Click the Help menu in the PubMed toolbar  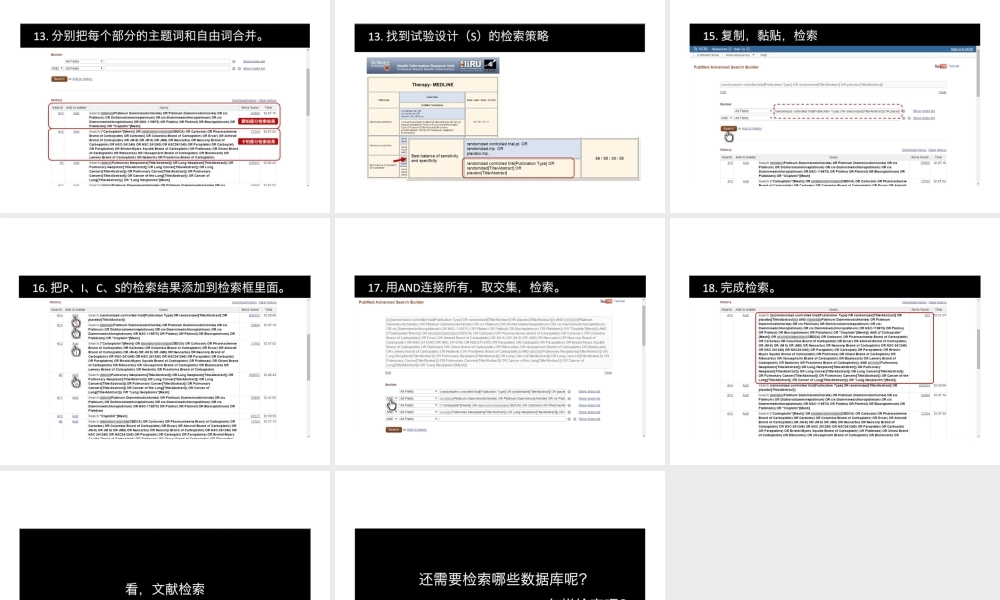coord(765,55)
